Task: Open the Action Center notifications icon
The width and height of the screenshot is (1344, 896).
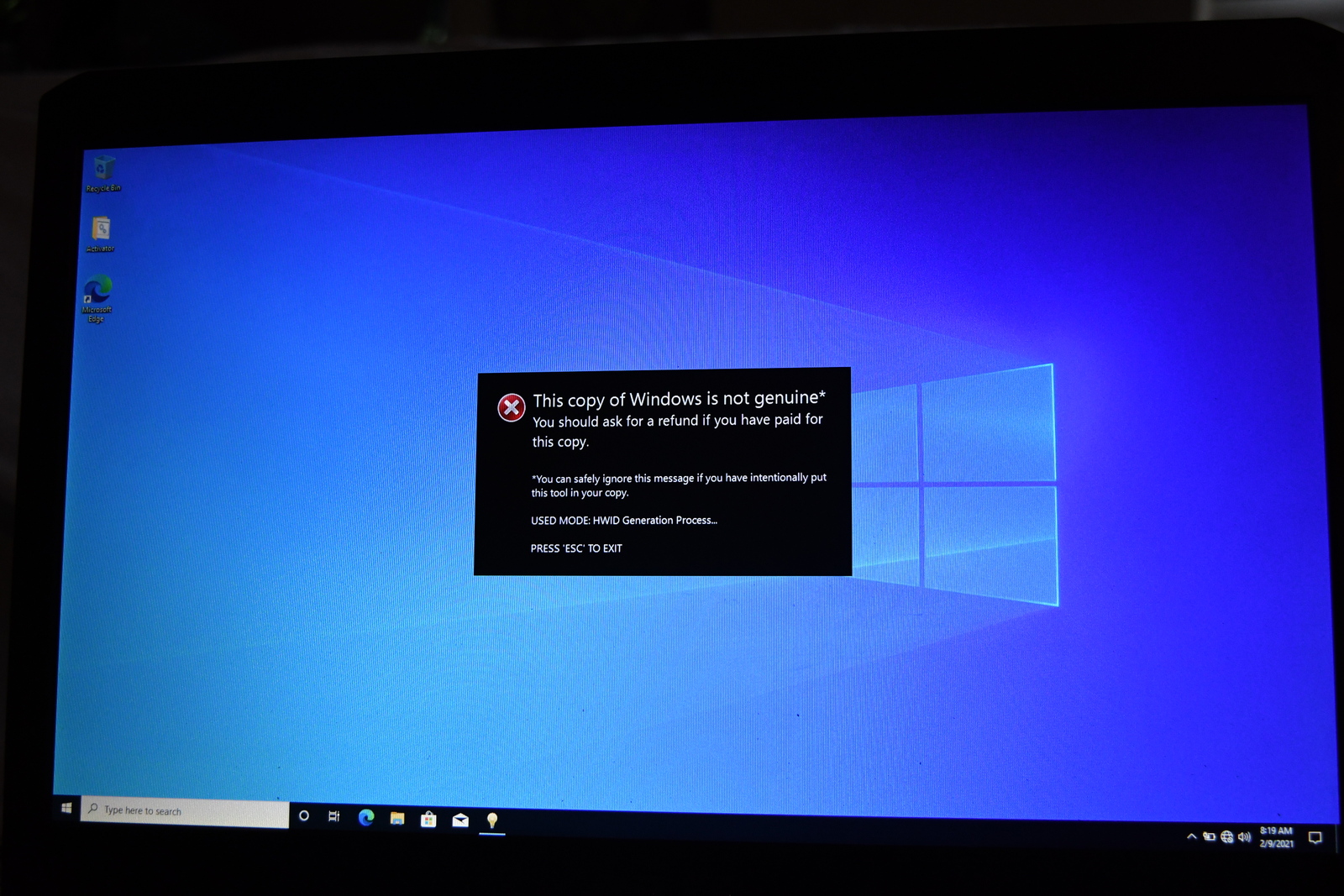Action: [x=1315, y=838]
